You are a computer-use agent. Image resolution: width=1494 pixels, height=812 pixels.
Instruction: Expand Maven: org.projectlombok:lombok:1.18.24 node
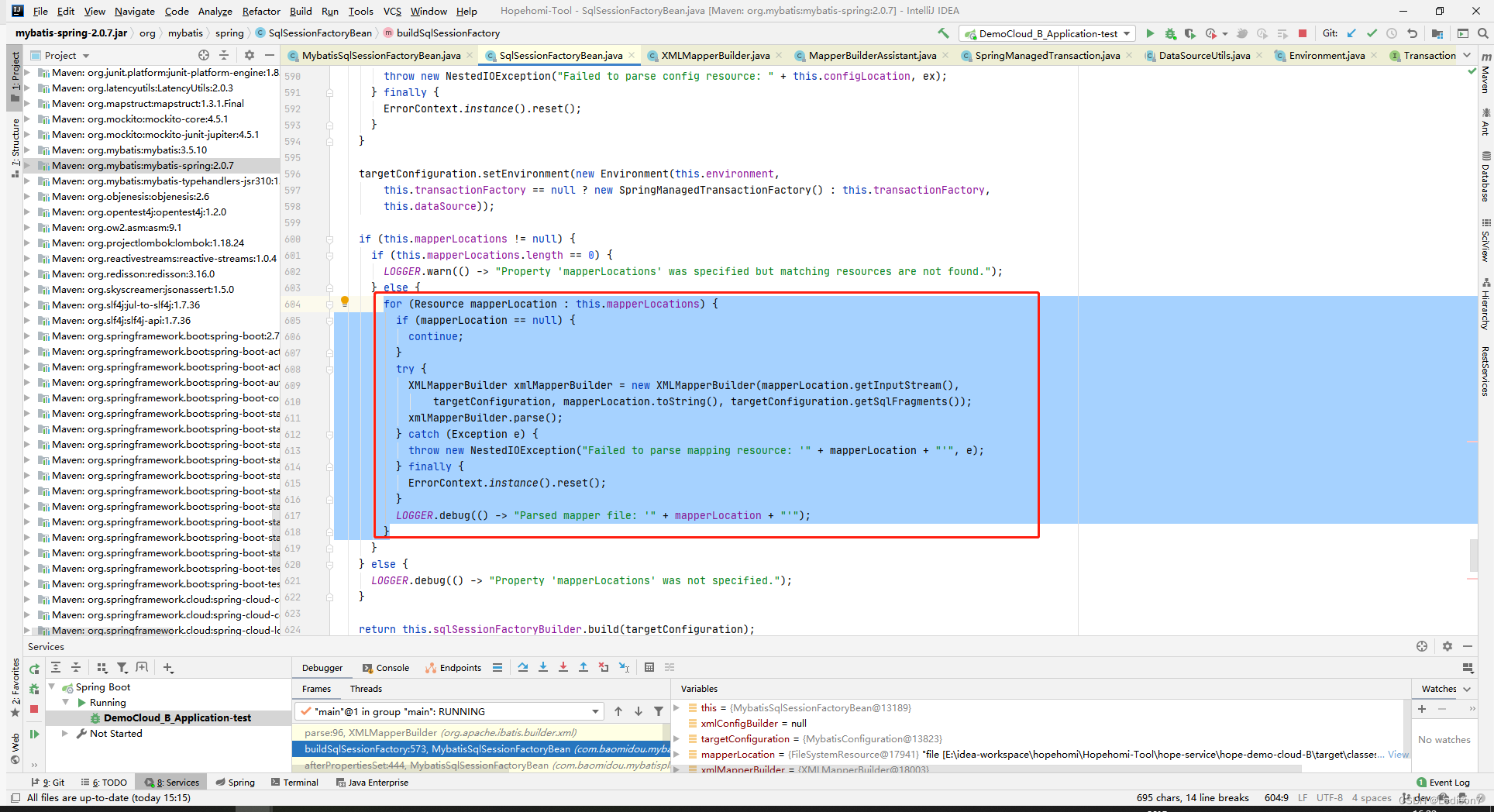point(28,243)
